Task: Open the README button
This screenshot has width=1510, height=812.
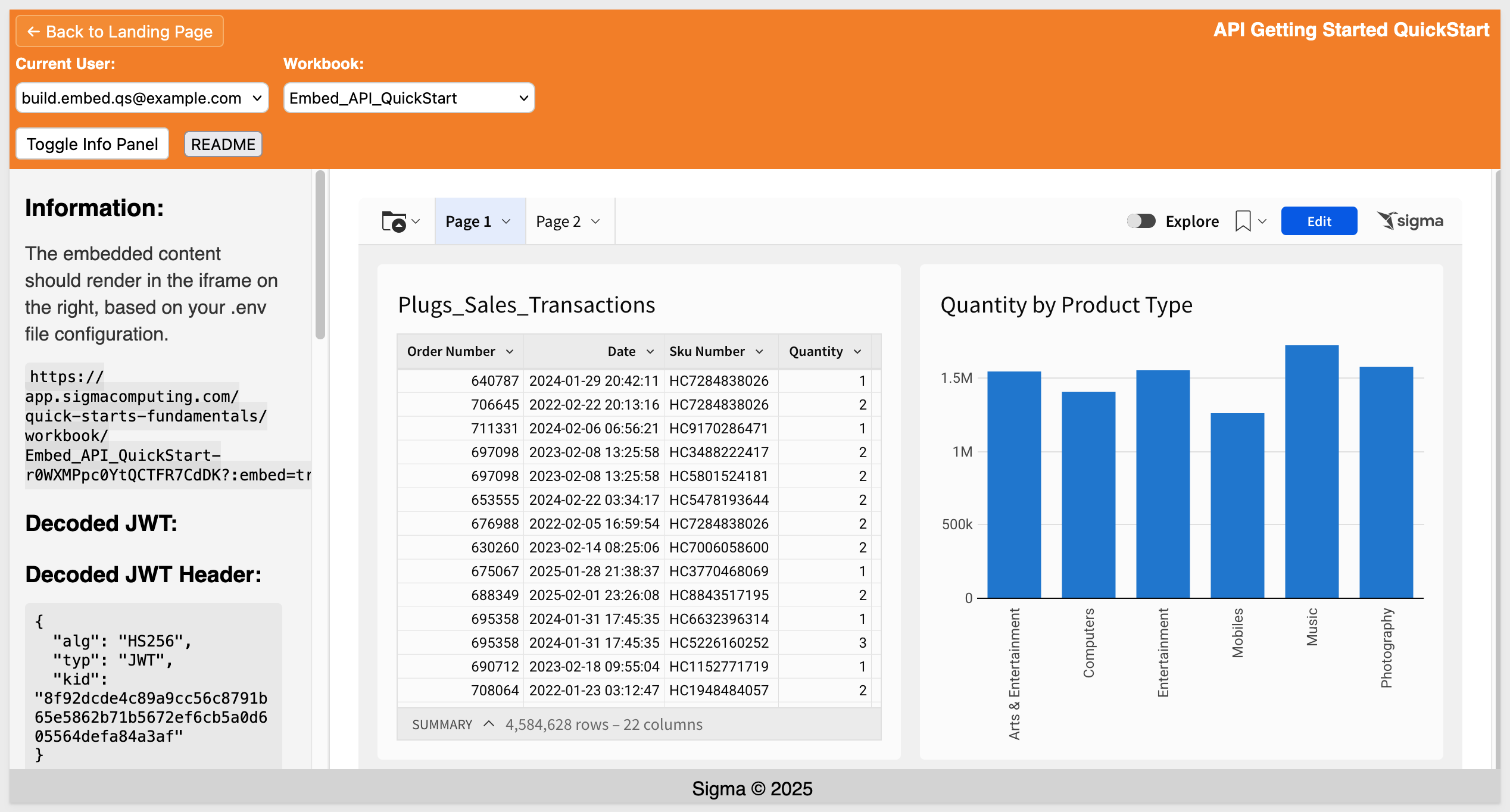Action: (x=223, y=144)
